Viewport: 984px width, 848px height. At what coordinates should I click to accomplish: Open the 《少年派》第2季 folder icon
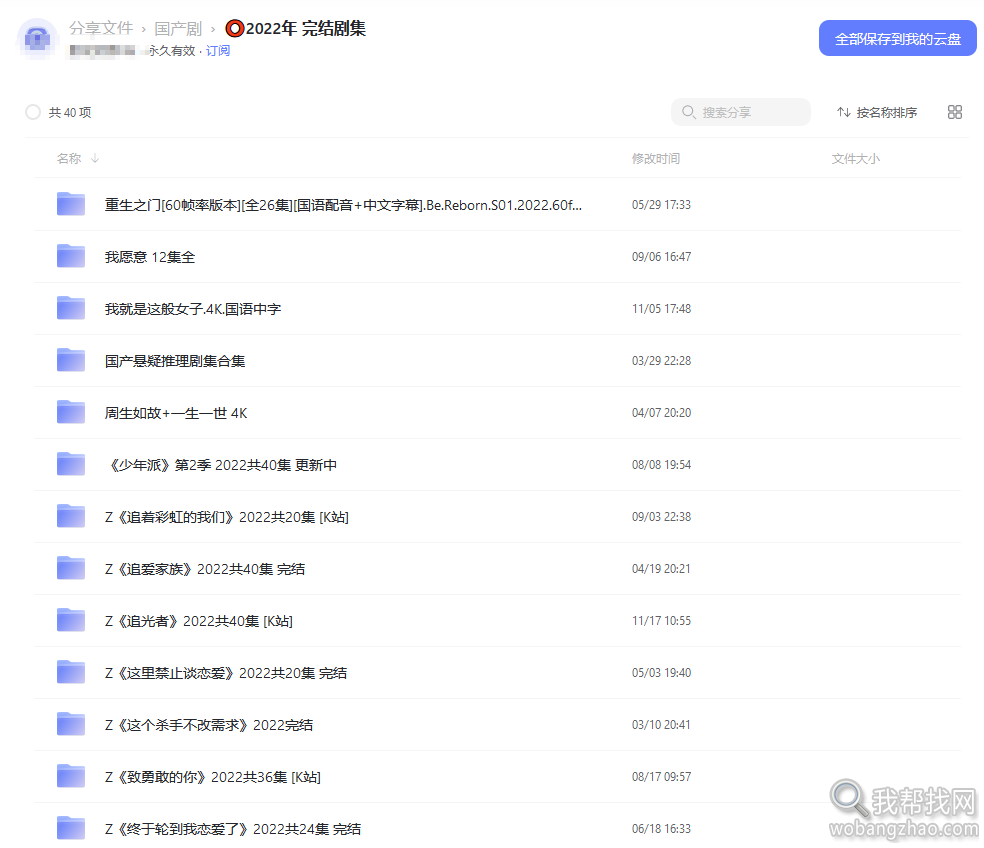click(71, 464)
